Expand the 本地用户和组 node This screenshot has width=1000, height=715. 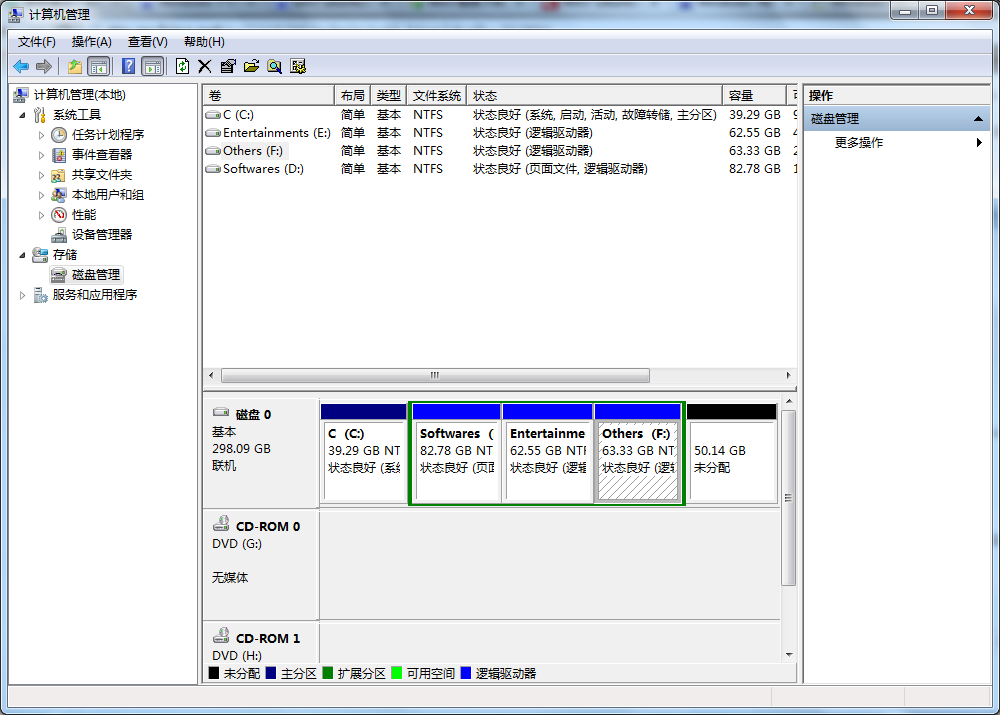(x=41, y=195)
